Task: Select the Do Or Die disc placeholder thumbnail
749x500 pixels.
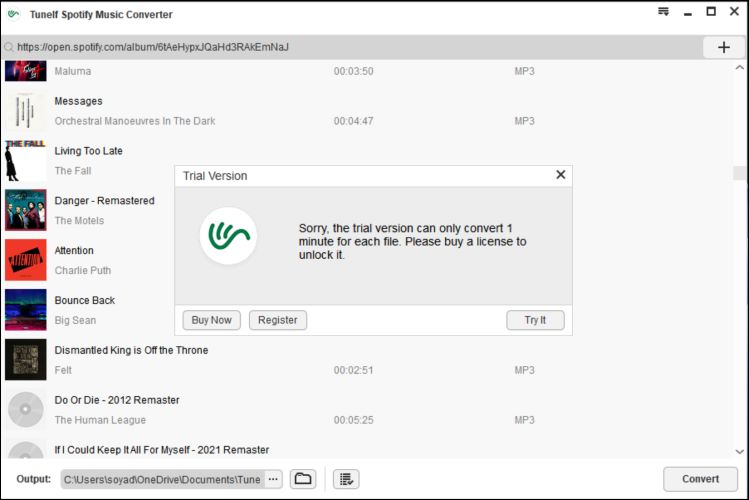Action: click(x=26, y=409)
